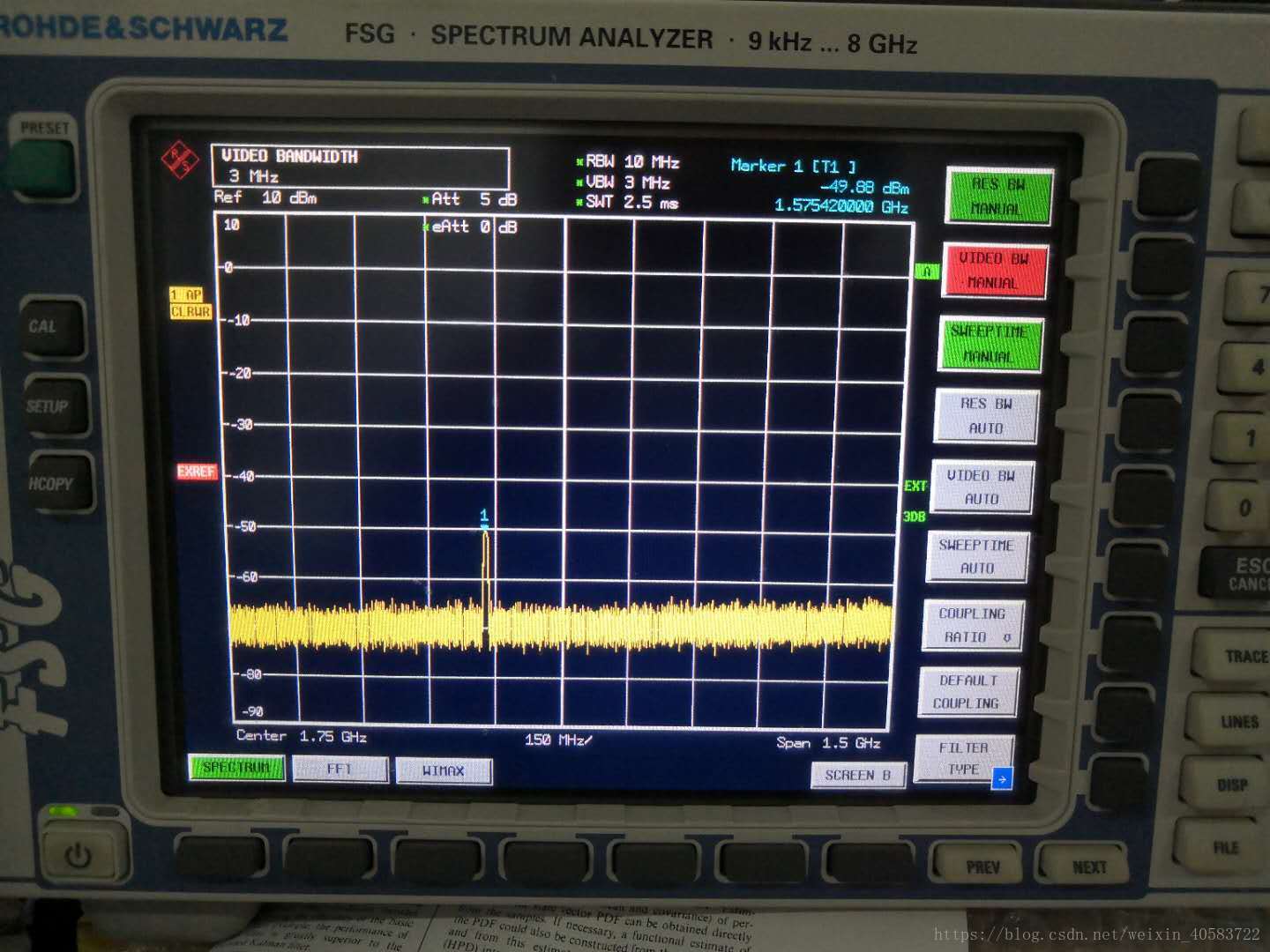Click the red EXREF indicator

click(x=196, y=472)
